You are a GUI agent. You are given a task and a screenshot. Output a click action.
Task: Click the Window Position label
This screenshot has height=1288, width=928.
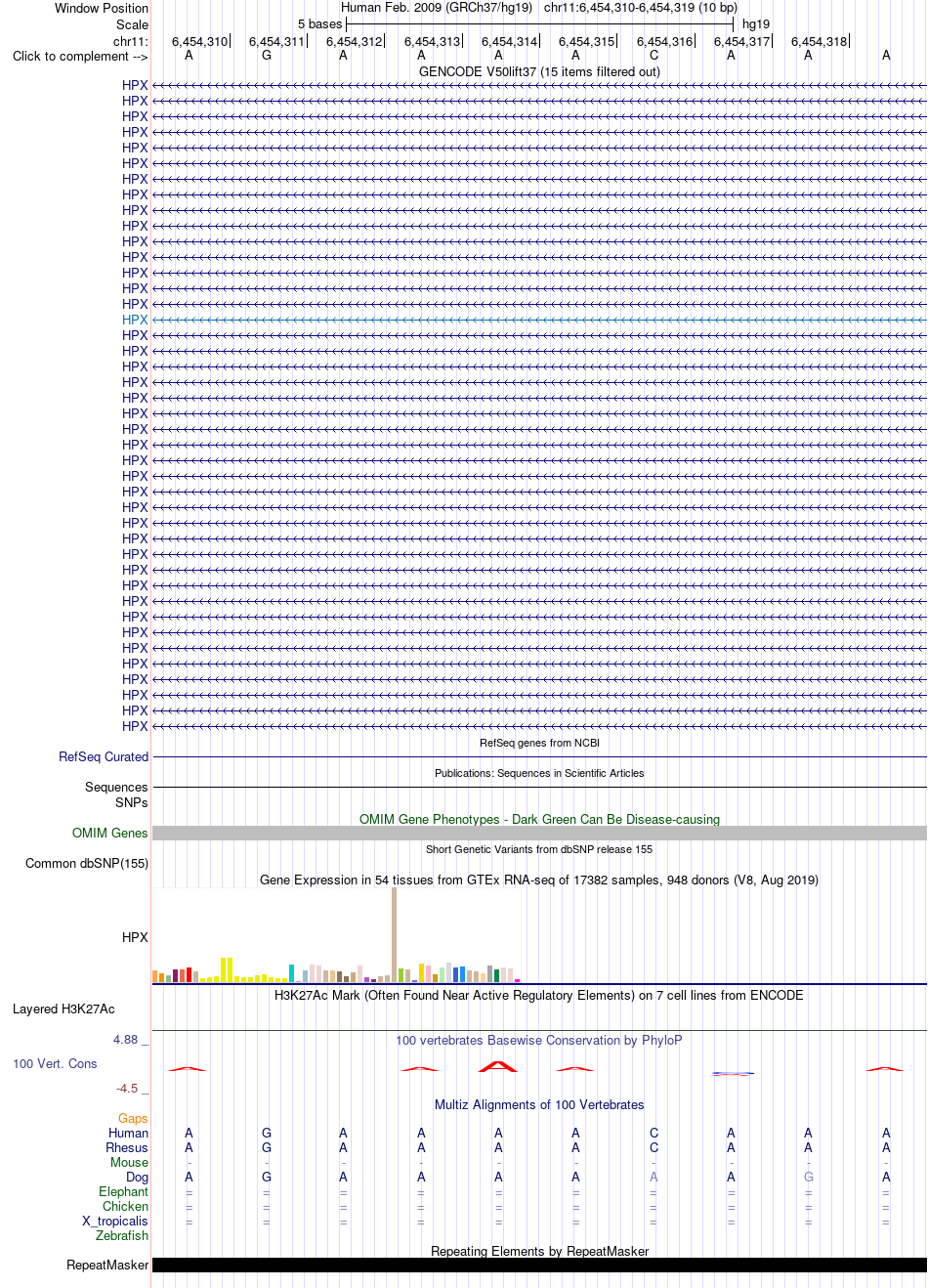click(102, 8)
